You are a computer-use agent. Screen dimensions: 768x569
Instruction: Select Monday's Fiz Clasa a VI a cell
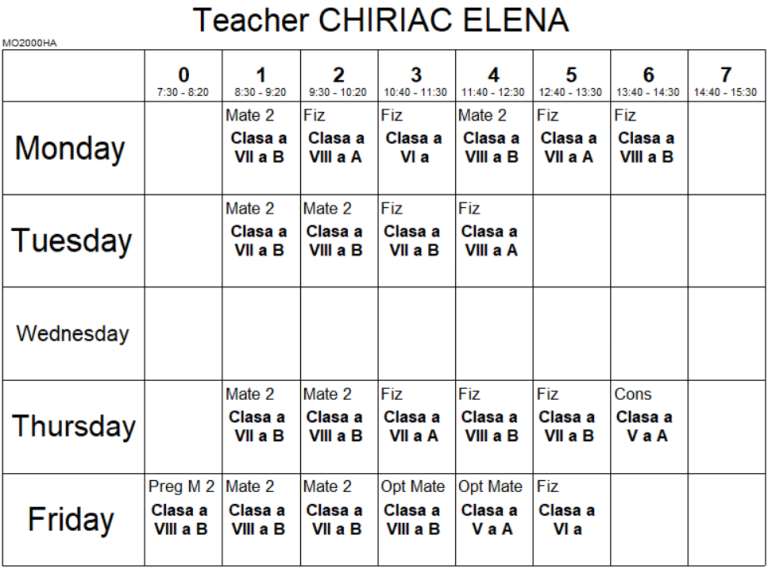[x=416, y=148]
